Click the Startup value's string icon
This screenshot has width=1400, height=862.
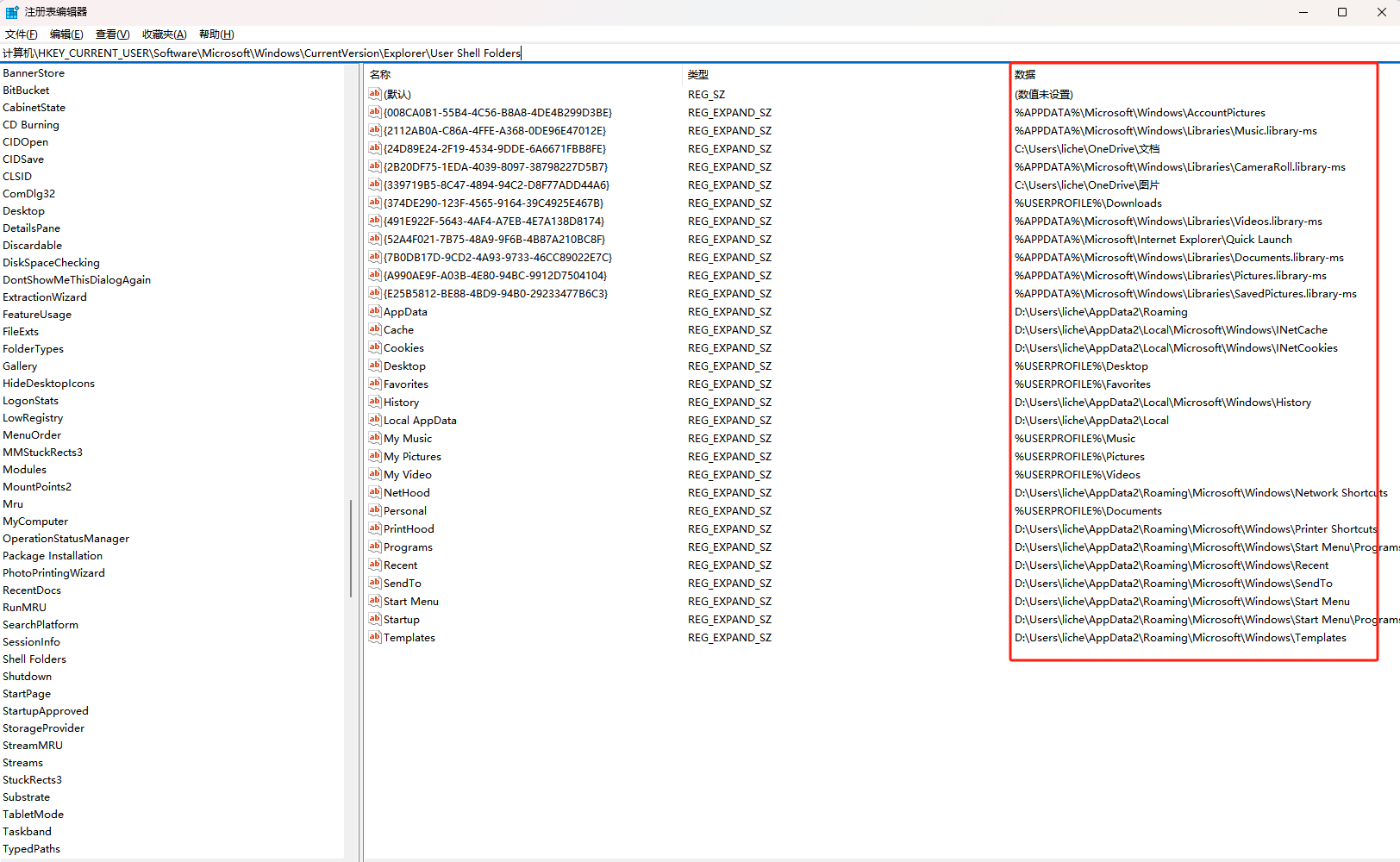pos(373,619)
